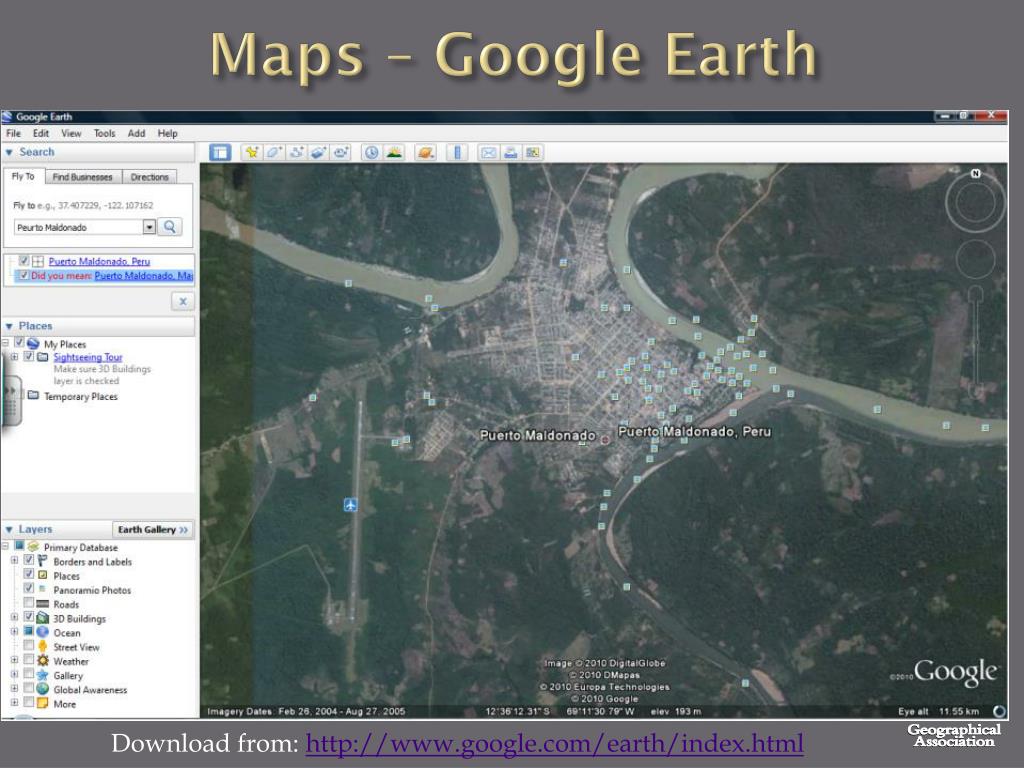The height and width of the screenshot is (768, 1024).
Task: Open the View menu
Action: click(71, 133)
